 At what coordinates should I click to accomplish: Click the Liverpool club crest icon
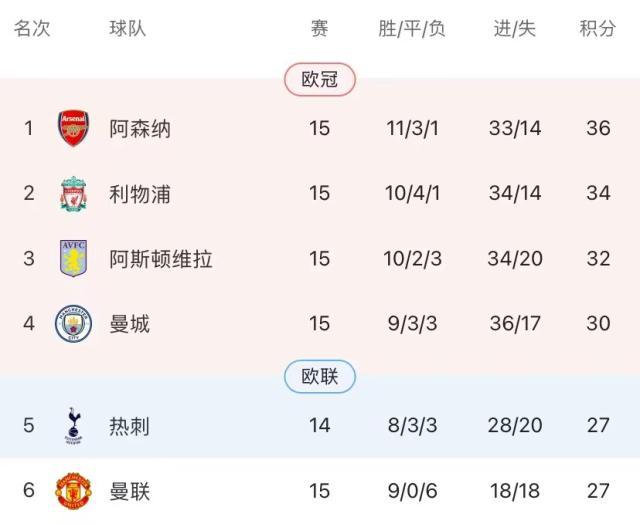(x=74, y=194)
